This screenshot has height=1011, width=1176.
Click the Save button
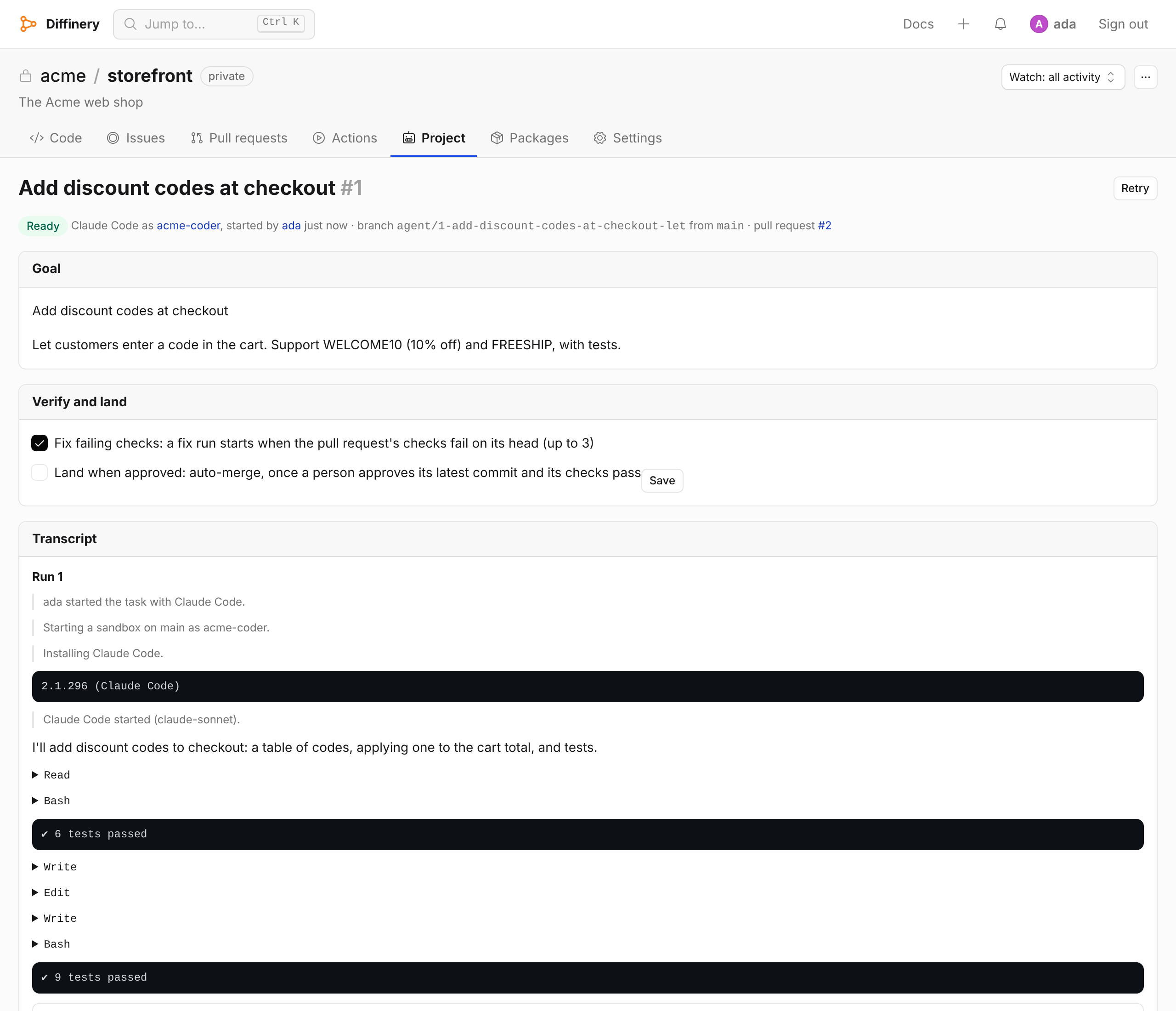pos(662,480)
